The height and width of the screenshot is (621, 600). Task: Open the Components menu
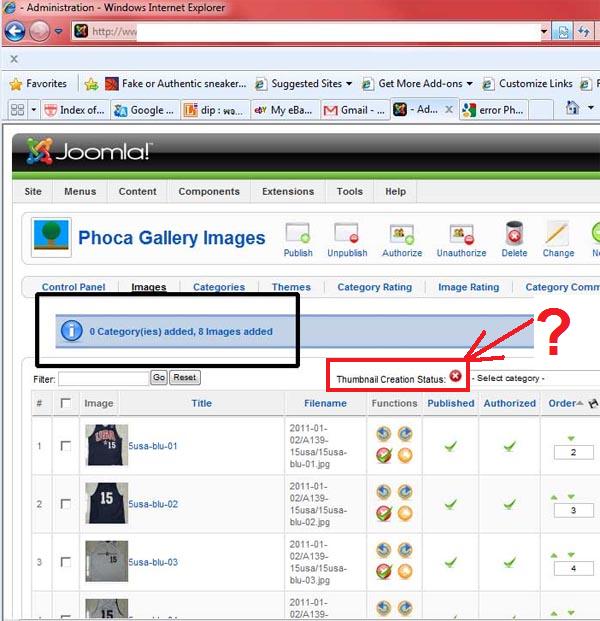[209, 192]
